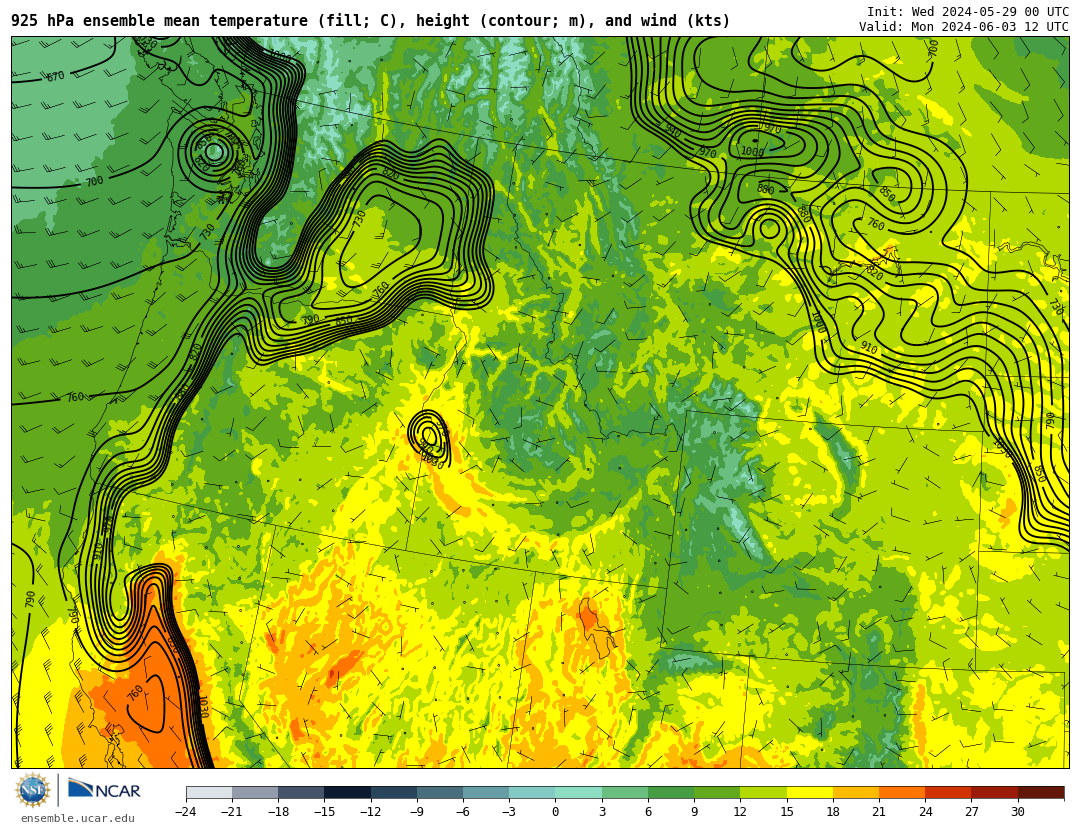
Task: Click the '1030' contour label near the orange region
Action: point(202,707)
